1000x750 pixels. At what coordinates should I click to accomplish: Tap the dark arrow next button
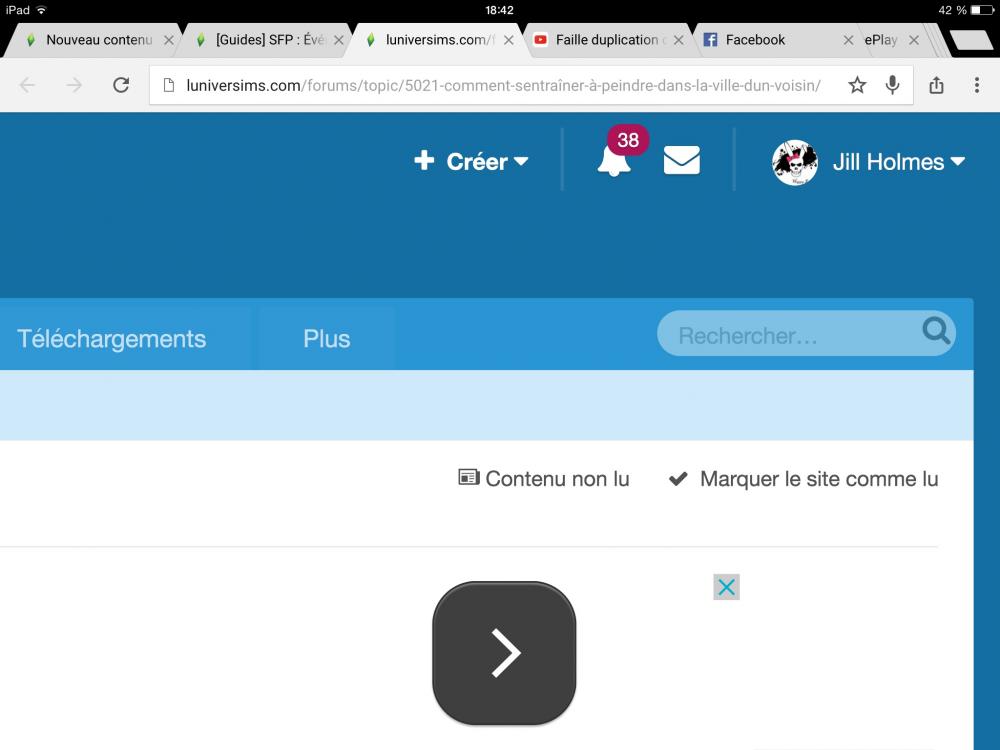tap(504, 653)
